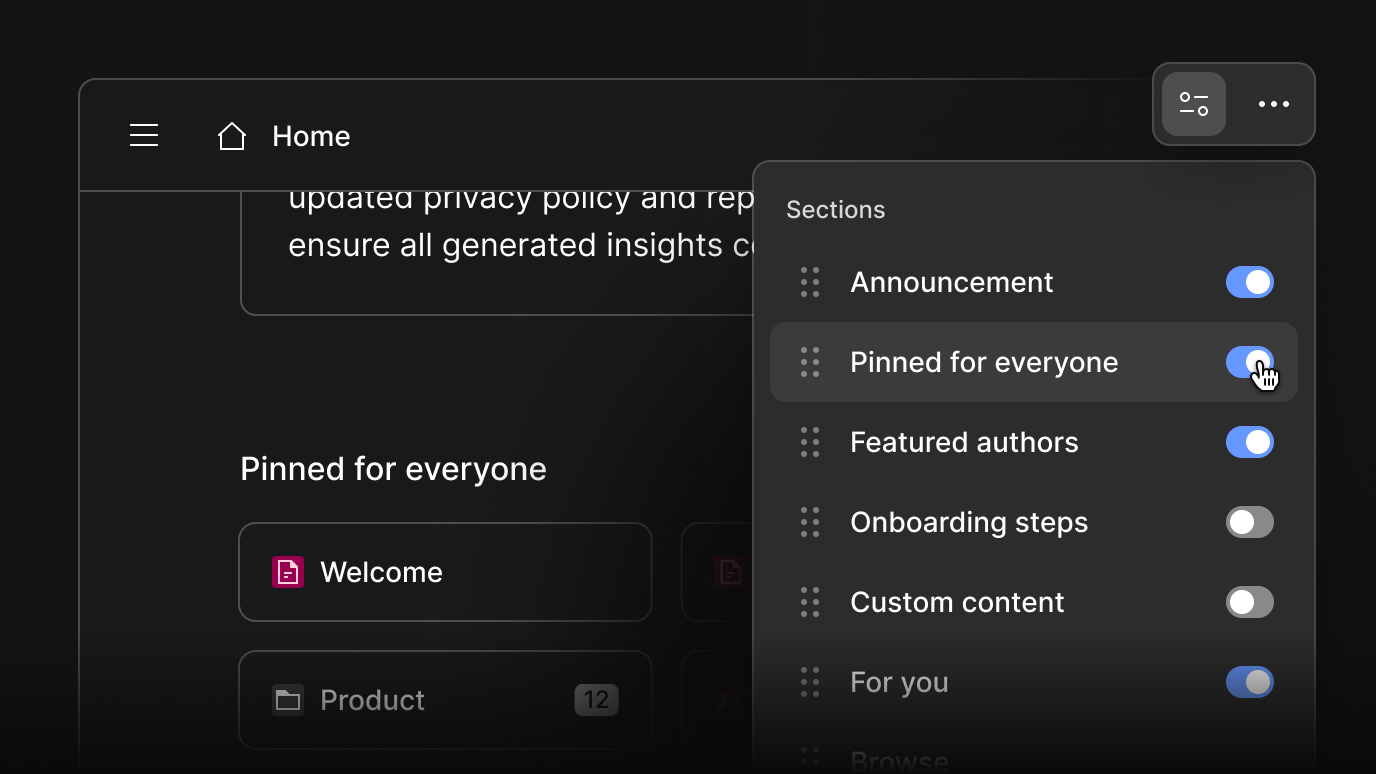Open the Product folder card
Screen dimensions: 1376x774
[445, 700]
